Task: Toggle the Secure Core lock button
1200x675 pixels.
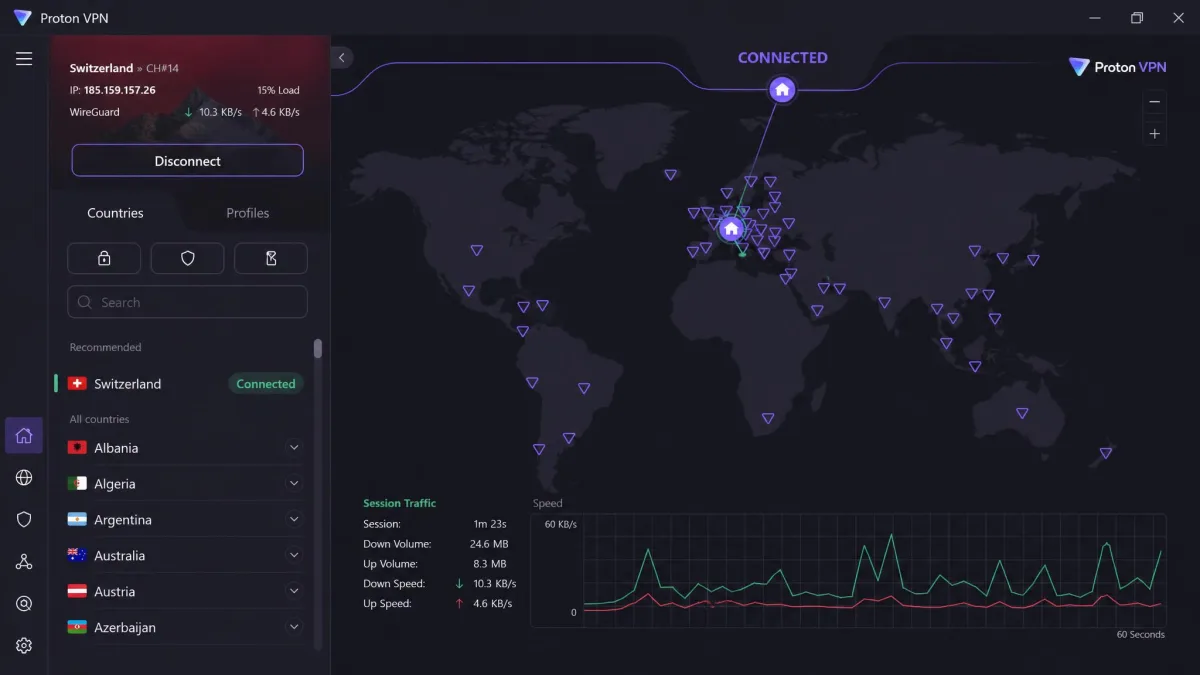Action: coord(104,258)
